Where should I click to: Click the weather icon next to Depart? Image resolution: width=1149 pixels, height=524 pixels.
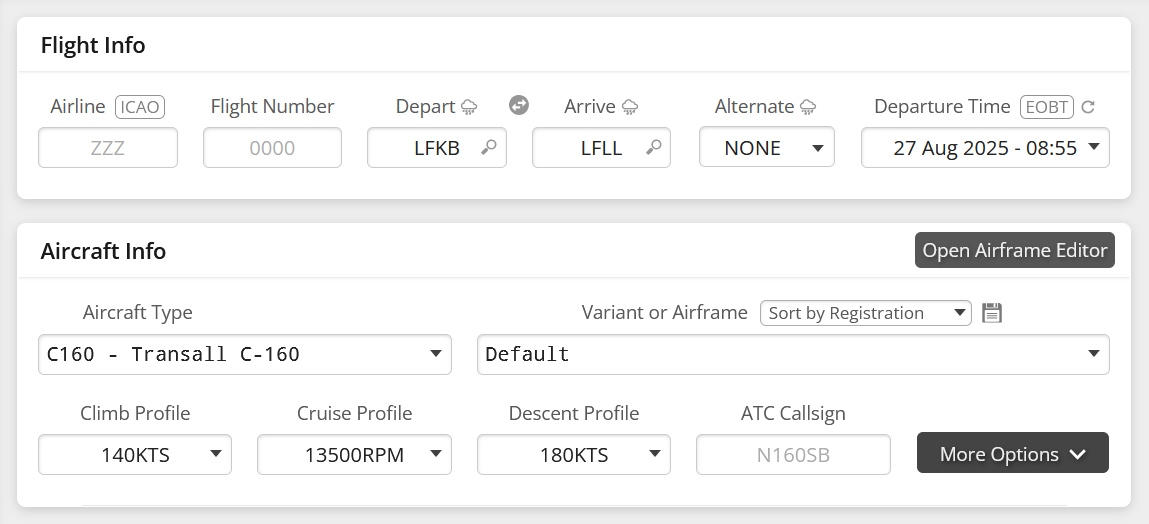point(469,107)
